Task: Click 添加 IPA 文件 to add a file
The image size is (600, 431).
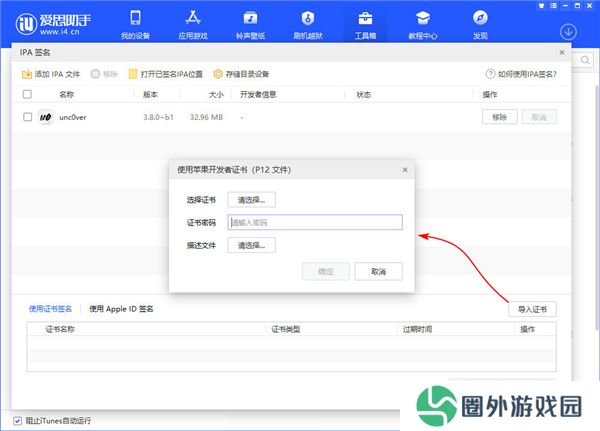Action: point(51,74)
